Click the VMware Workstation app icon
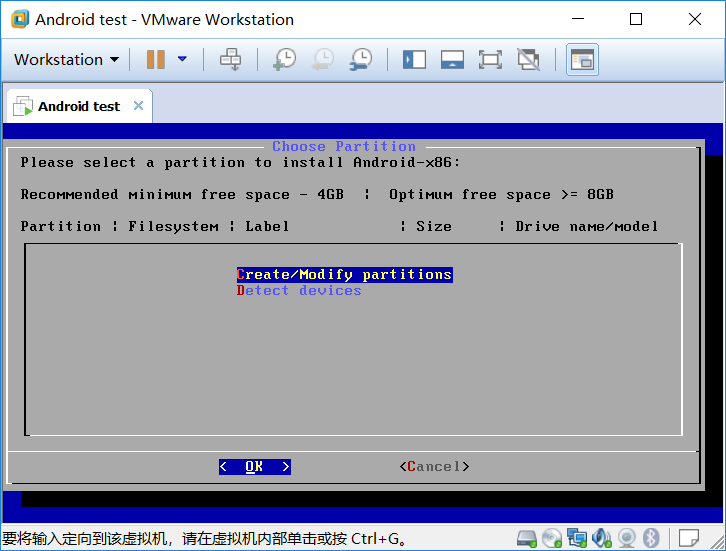Image resolution: width=726 pixels, height=551 pixels. tap(20, 19)
